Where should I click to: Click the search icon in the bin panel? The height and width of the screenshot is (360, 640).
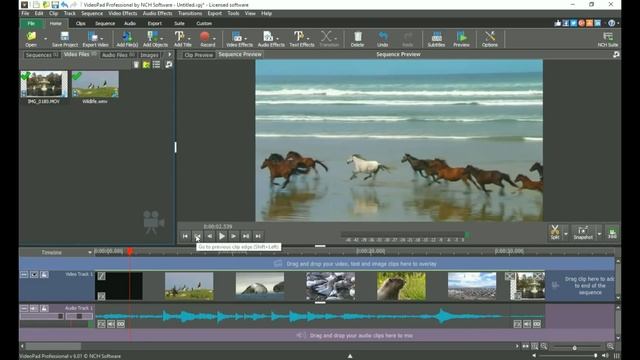(169, 64)
